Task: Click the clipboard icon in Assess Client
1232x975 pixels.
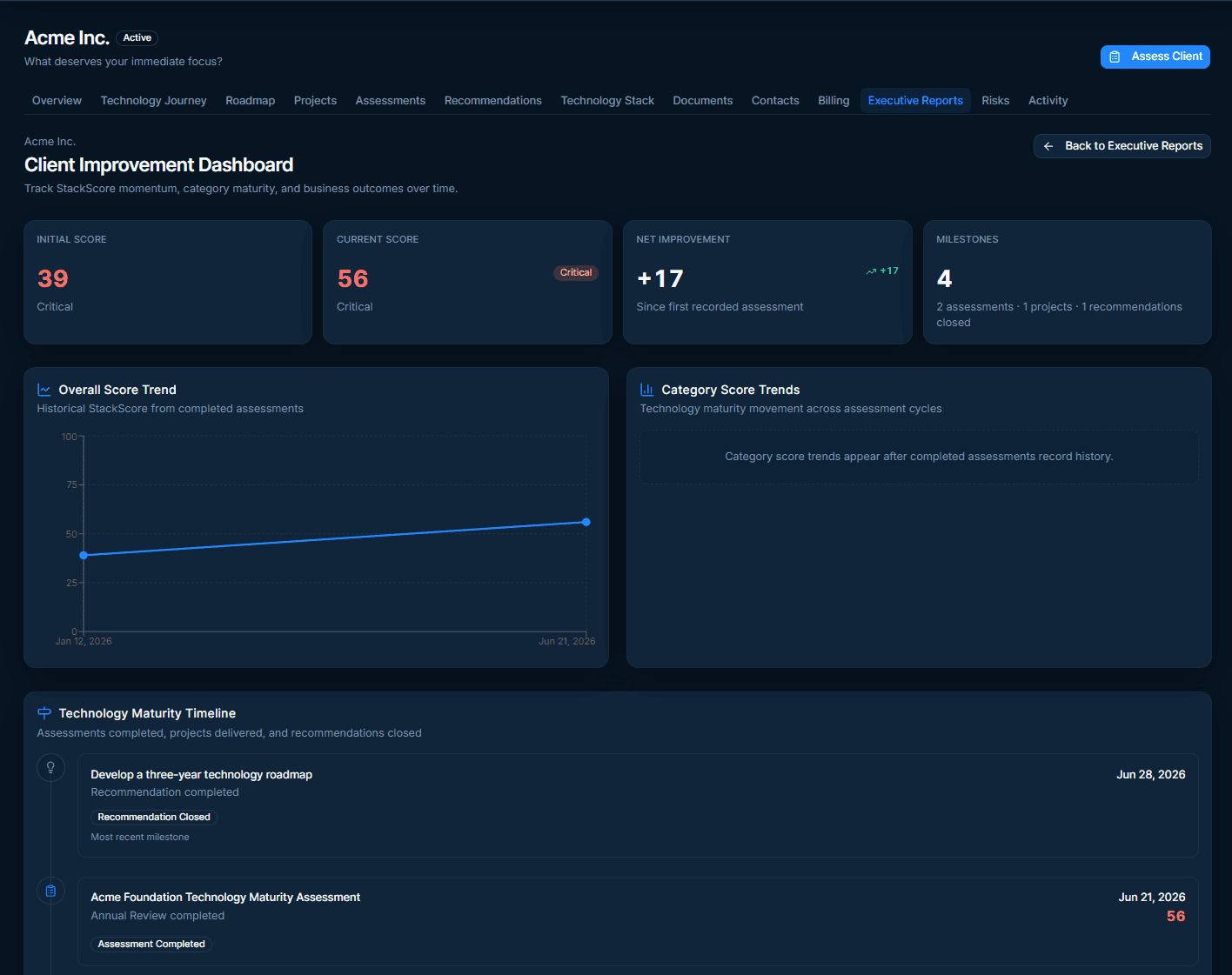Action: pos(1115,57)
